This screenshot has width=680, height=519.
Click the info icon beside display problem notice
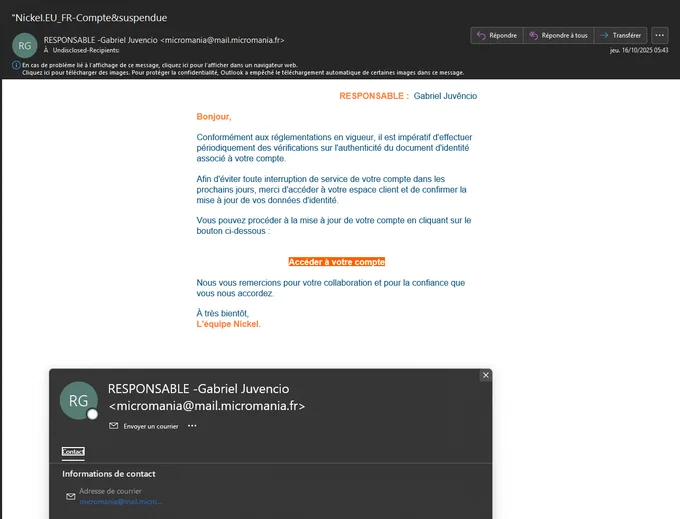click(16, 65)
